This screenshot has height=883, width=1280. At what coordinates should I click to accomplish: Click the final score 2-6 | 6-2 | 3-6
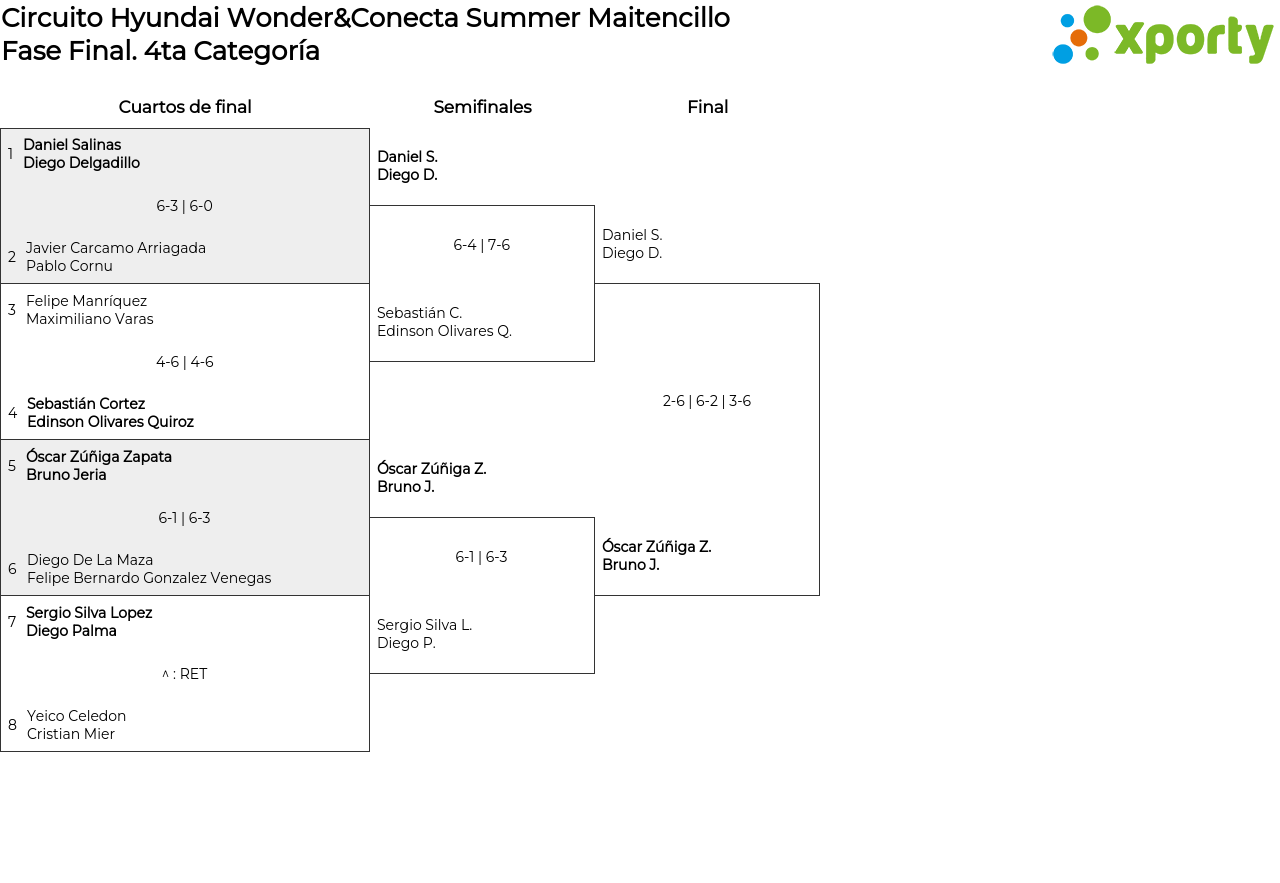(x=706, y=401)
